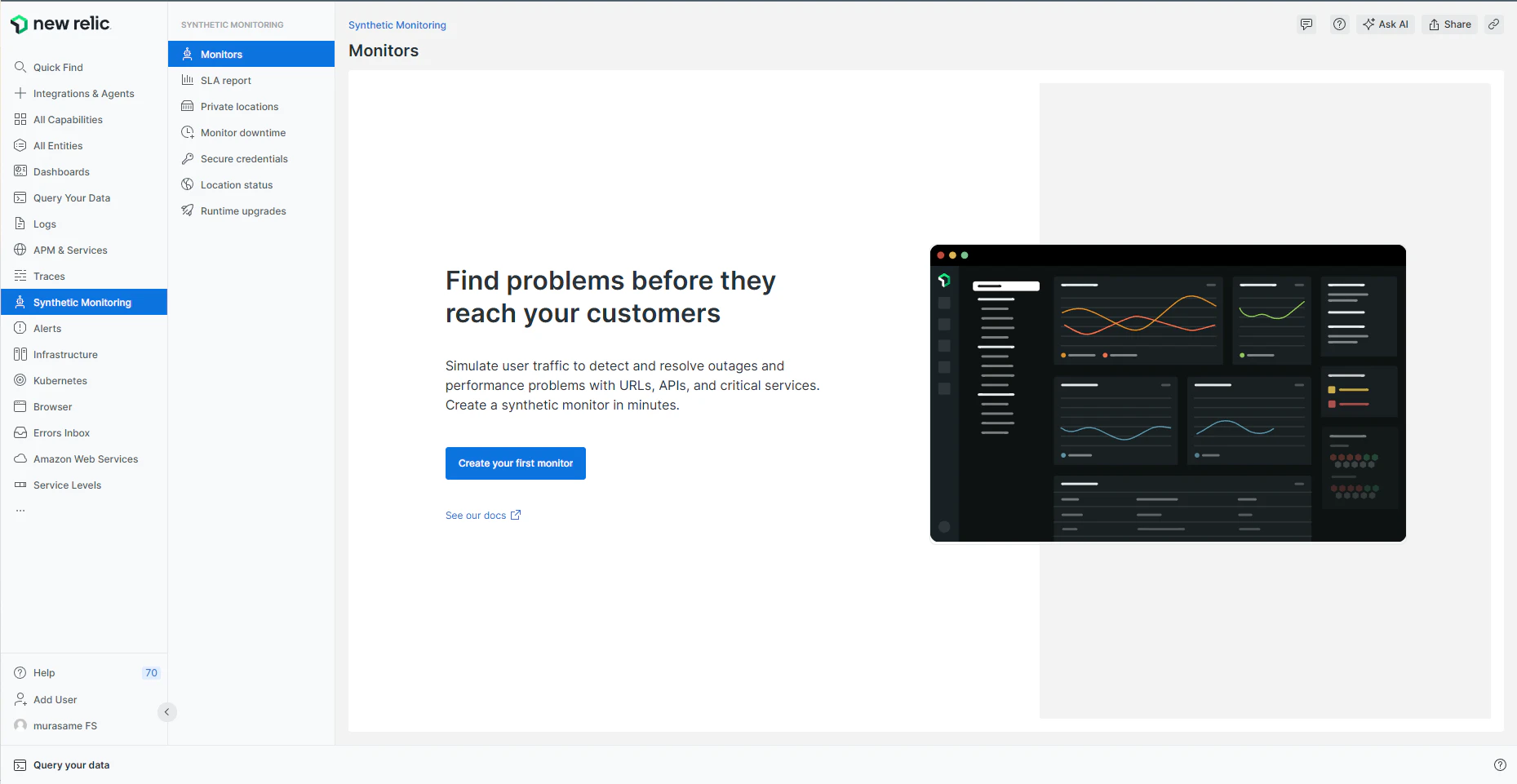Click the new relic logo
This screenshot has height=784, width=1517.
coord(60,24)
